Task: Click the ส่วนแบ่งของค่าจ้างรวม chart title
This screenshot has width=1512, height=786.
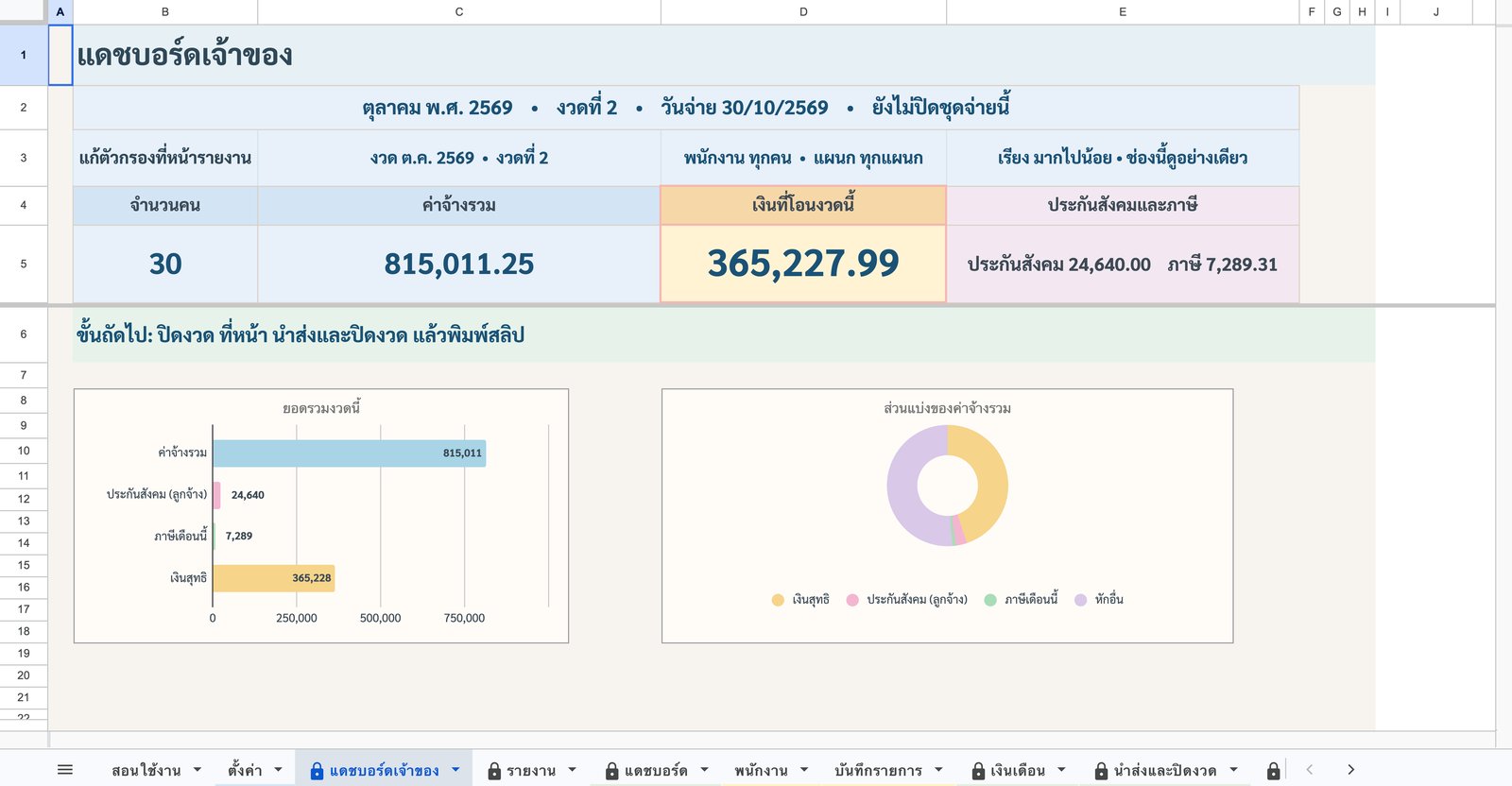Action: coord(947,408)
